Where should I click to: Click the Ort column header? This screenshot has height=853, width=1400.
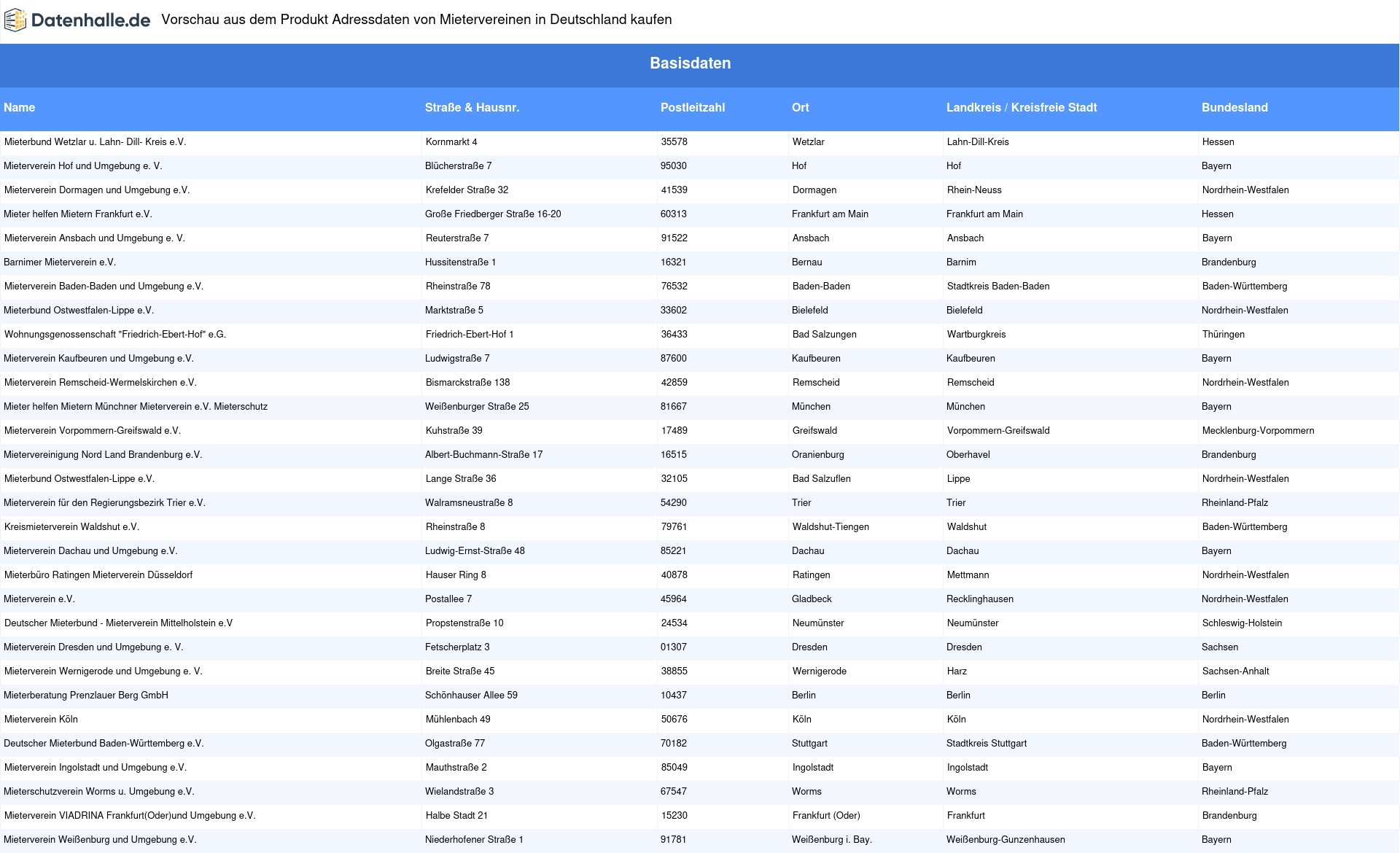pos(800,107)
